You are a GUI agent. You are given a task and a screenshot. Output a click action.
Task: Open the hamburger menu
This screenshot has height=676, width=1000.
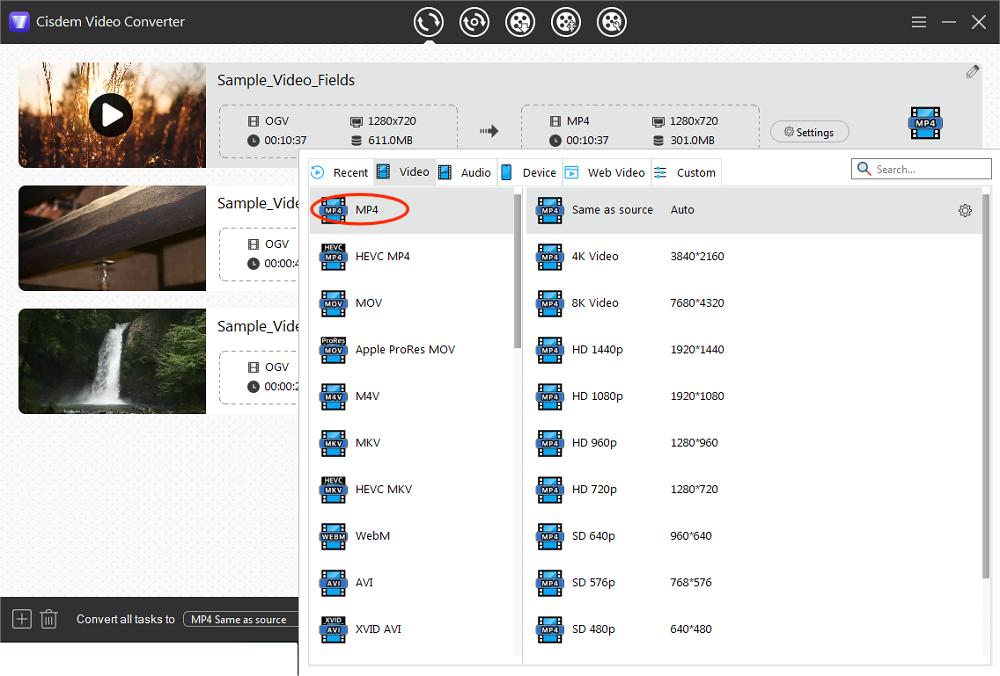point(918,22)
